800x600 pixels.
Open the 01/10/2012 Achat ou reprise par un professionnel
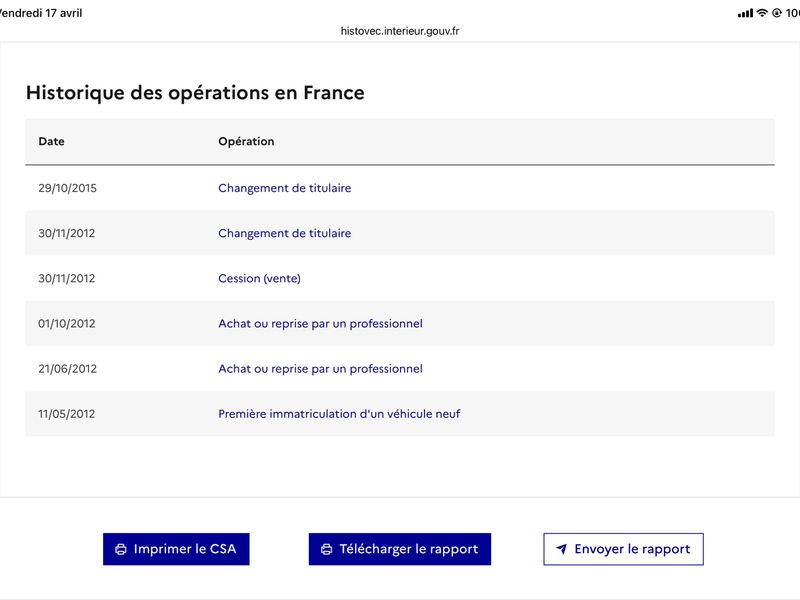click(320, 323)
